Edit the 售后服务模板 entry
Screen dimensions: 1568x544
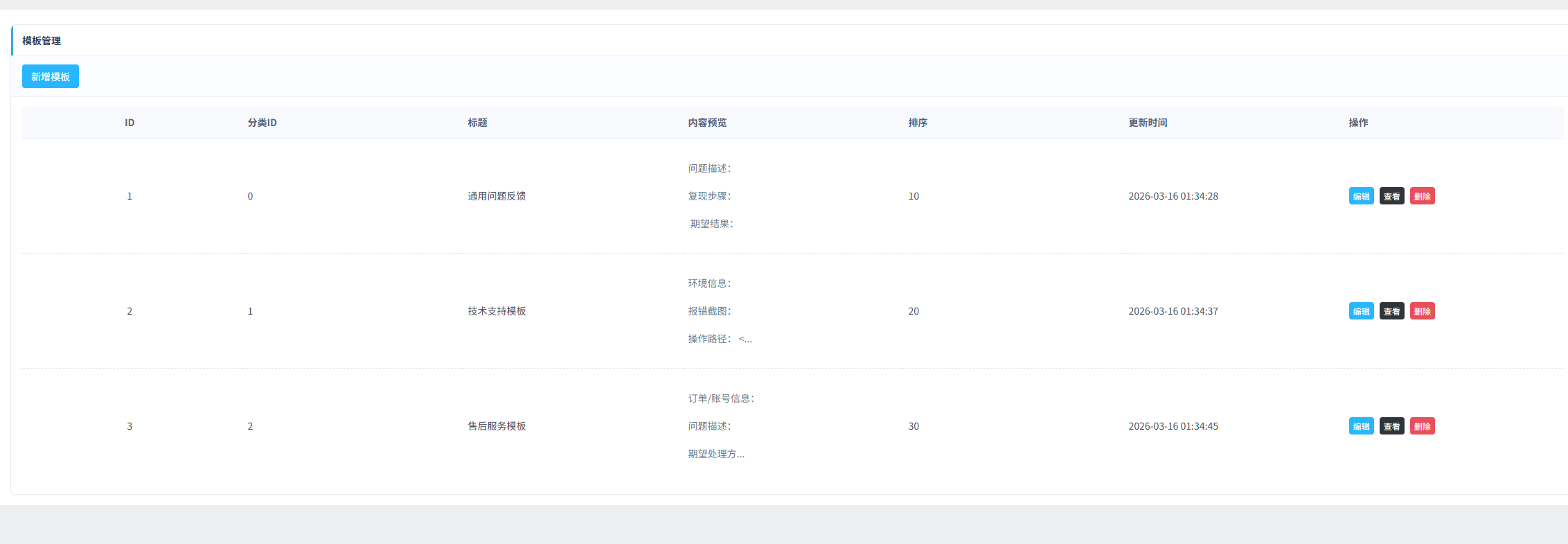pos(1361,426)
